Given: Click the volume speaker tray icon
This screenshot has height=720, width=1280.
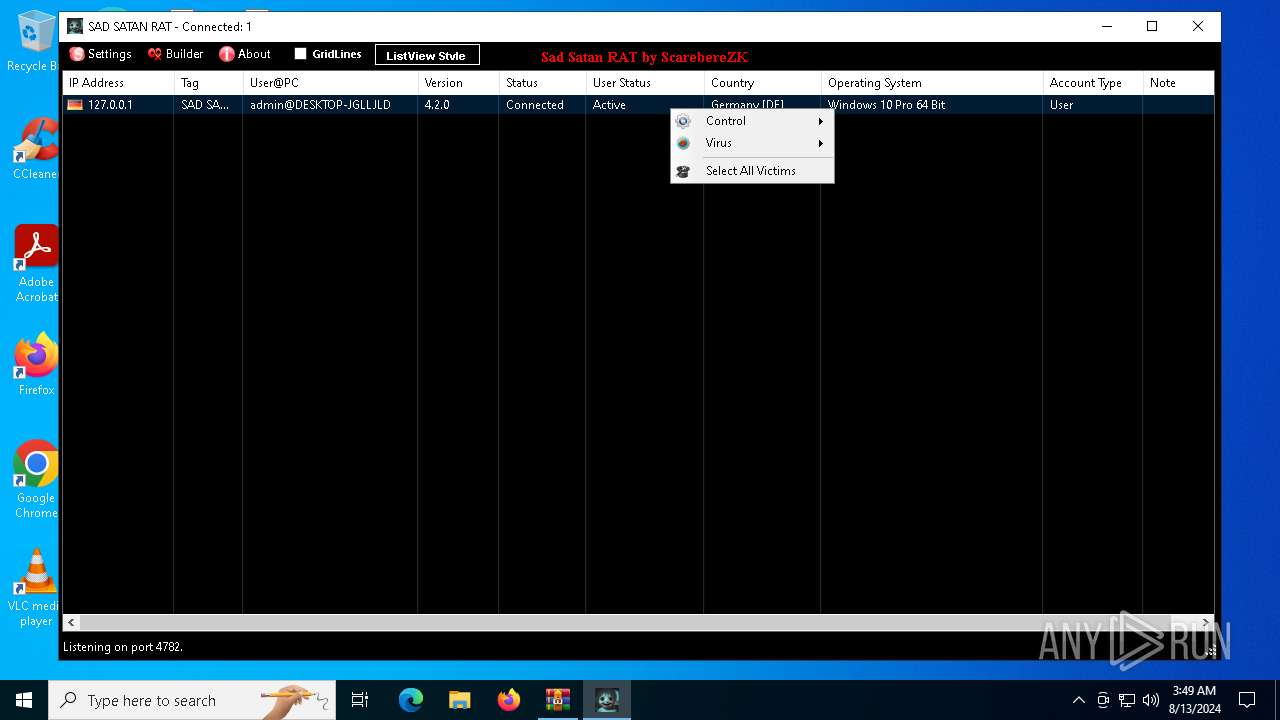Looking at the screenshot, I should 1151,700.
